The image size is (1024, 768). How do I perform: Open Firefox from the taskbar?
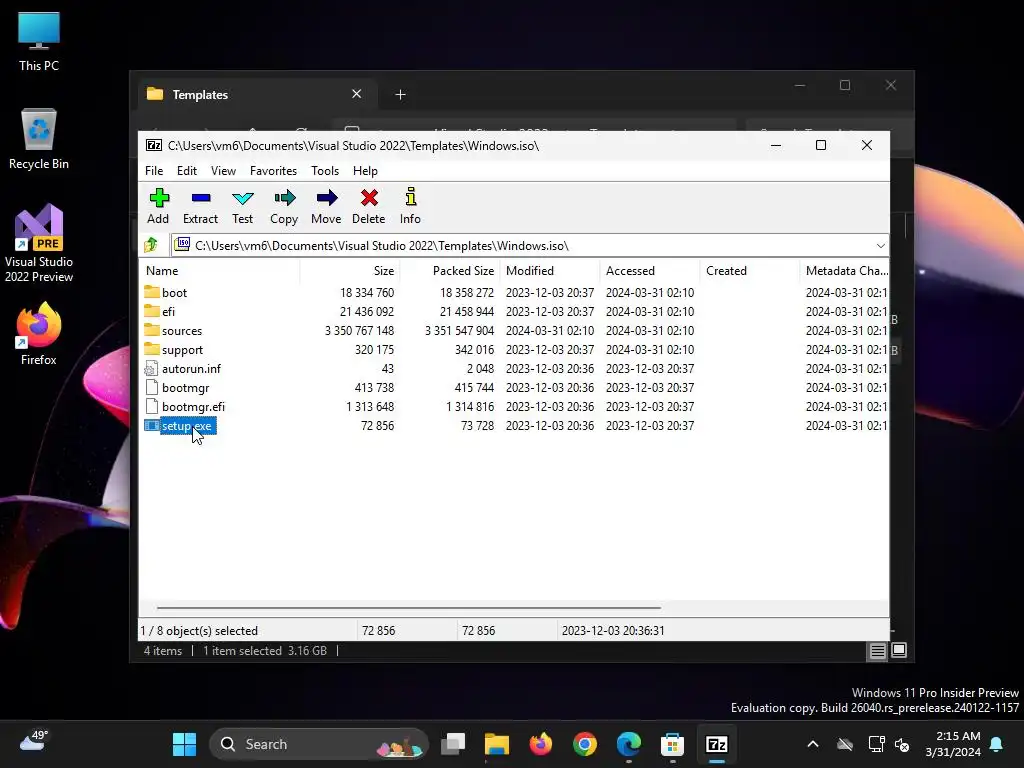pyautogui.click(x=541, y=744)
